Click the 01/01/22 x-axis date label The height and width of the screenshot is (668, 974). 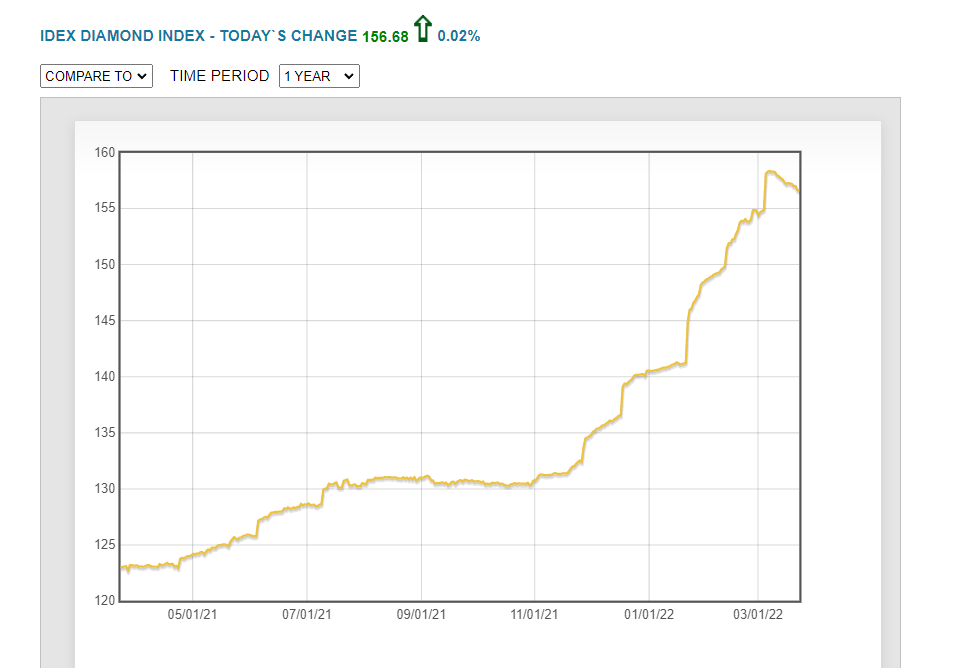coord(649,615)
